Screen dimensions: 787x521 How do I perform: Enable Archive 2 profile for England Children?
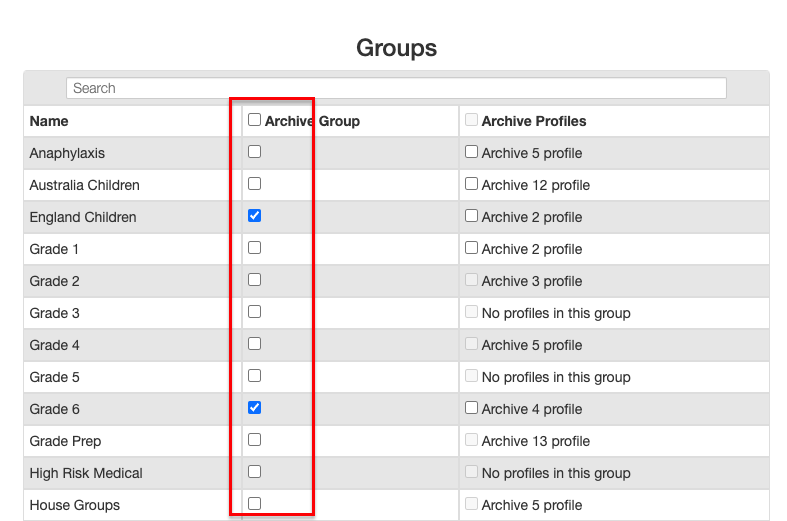[x=472, y=216]
